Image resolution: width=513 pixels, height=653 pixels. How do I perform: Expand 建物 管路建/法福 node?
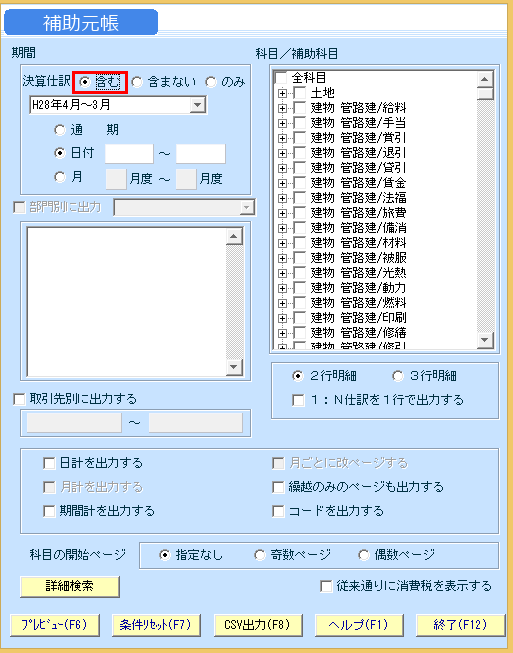click(x=282, y=198)
